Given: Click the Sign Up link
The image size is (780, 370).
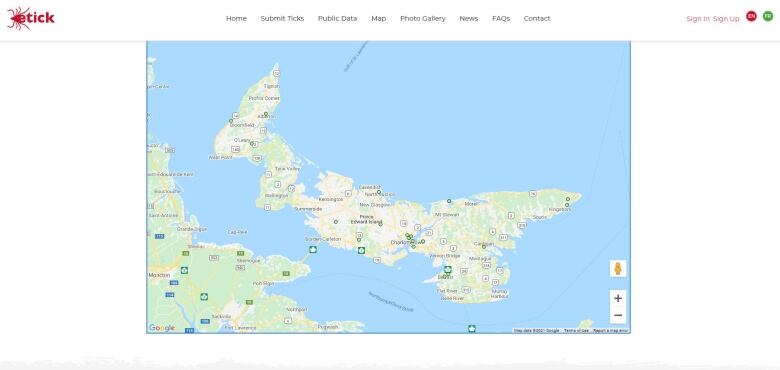Looking at the screenshot, I should (726, 19).
